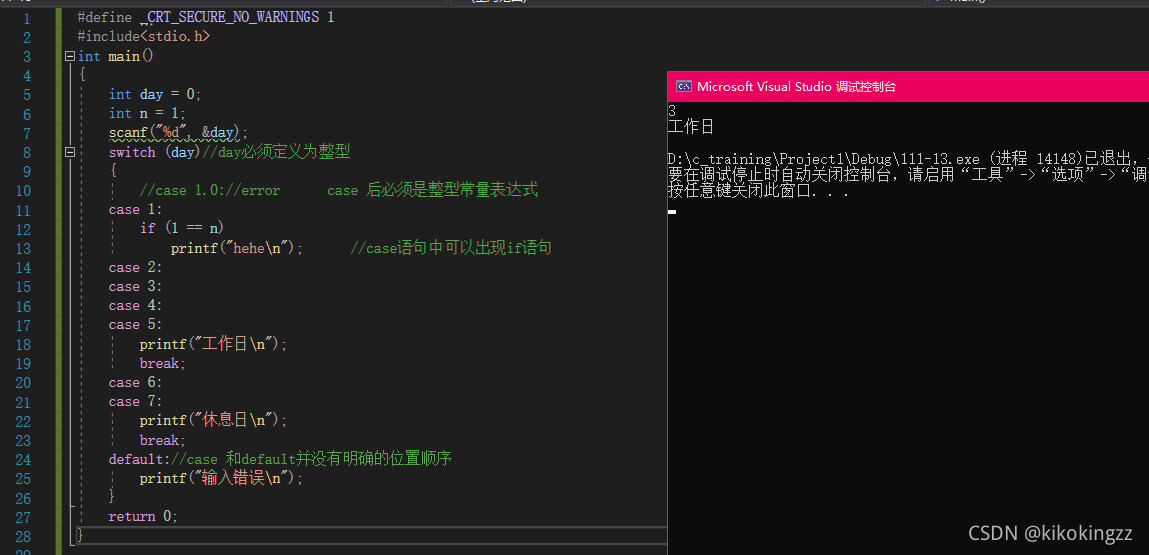Click the console window icon in title bar
The width and height of the screenshot is (1149, 555).
tap(683, 86)
